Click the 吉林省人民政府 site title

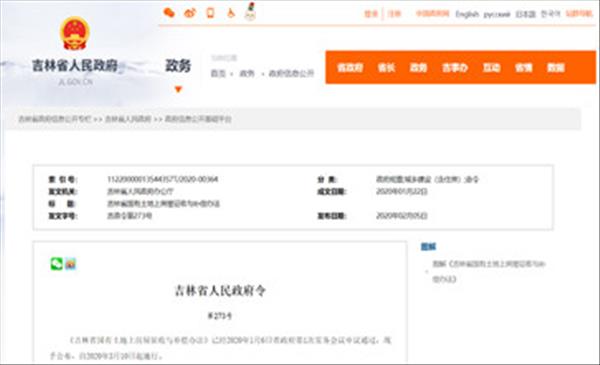tap(75, 65)
